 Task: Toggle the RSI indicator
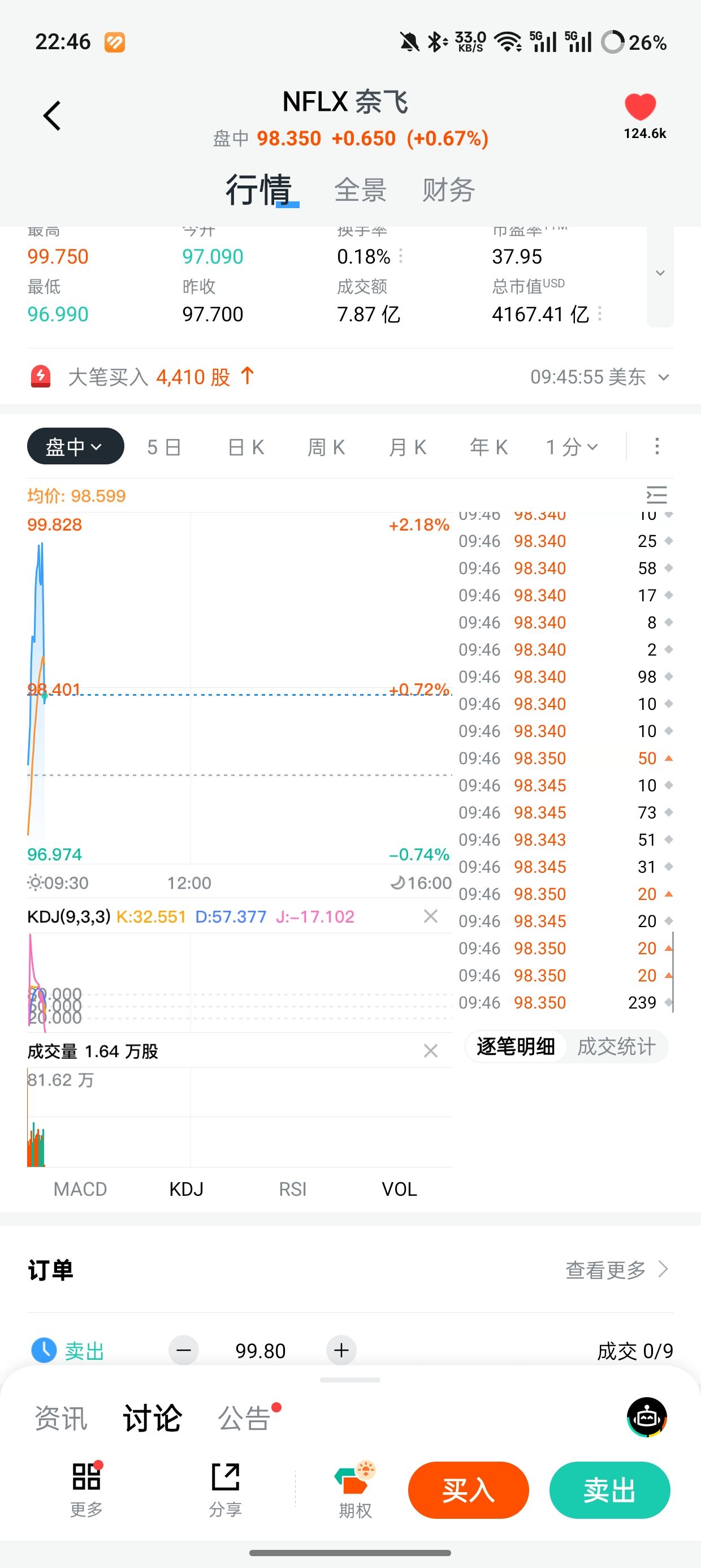coord(293,1189)
